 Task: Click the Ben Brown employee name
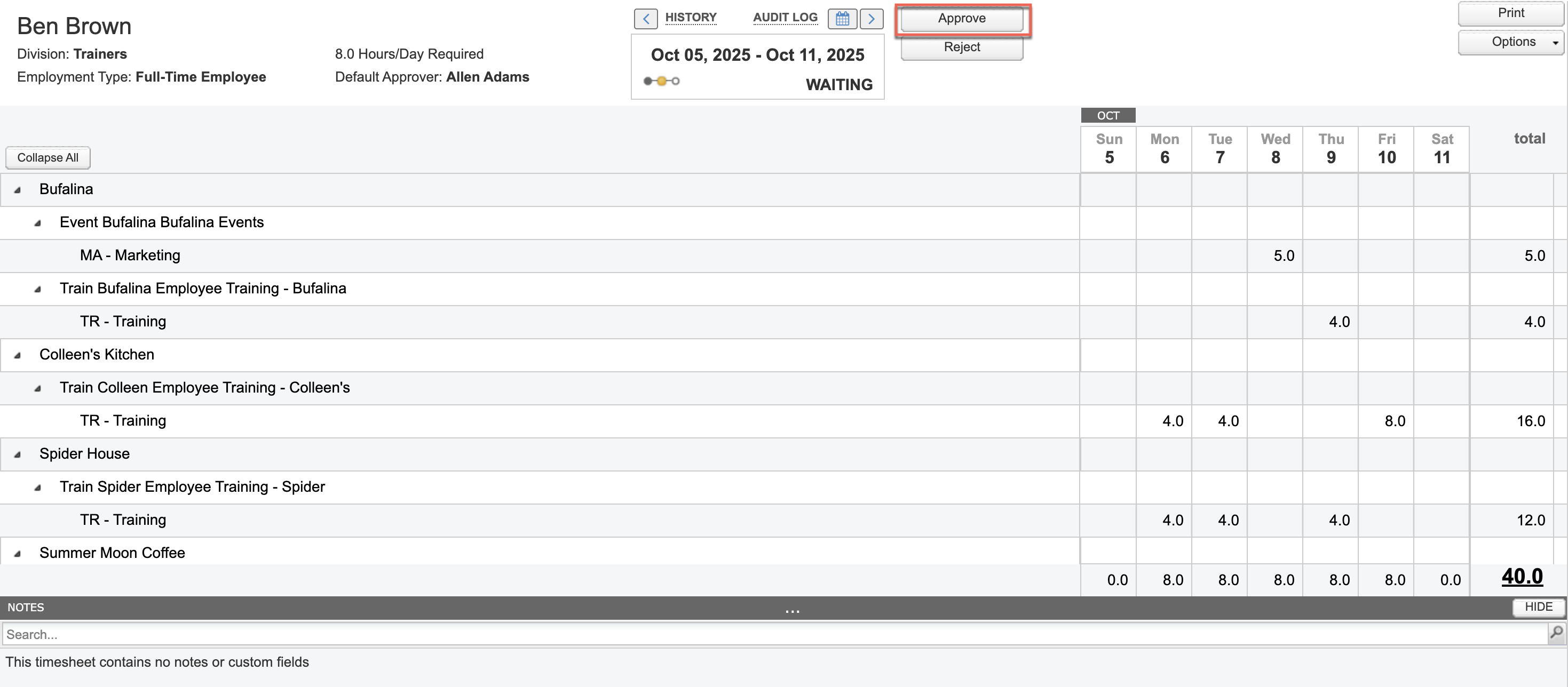point(74,26)
